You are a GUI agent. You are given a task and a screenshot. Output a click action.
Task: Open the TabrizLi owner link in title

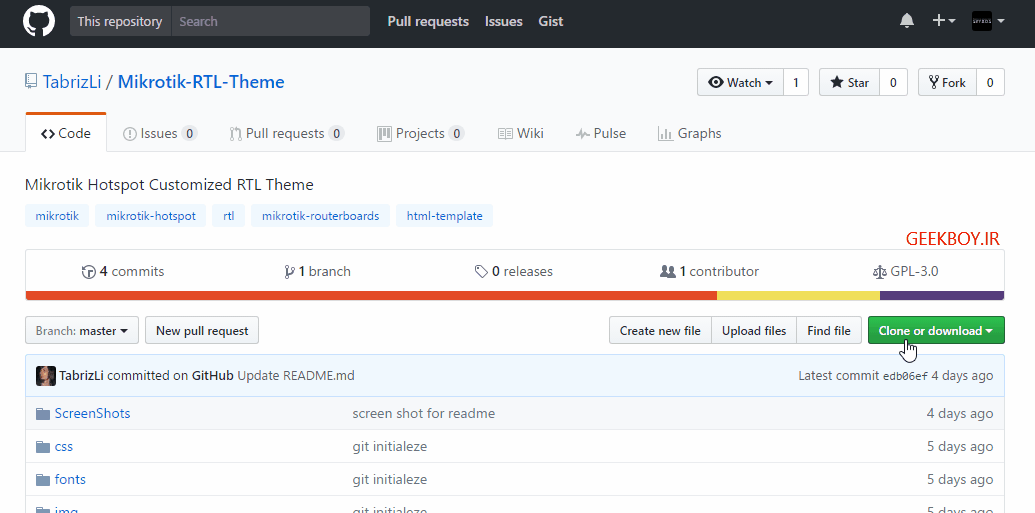(x=72, y=83)
